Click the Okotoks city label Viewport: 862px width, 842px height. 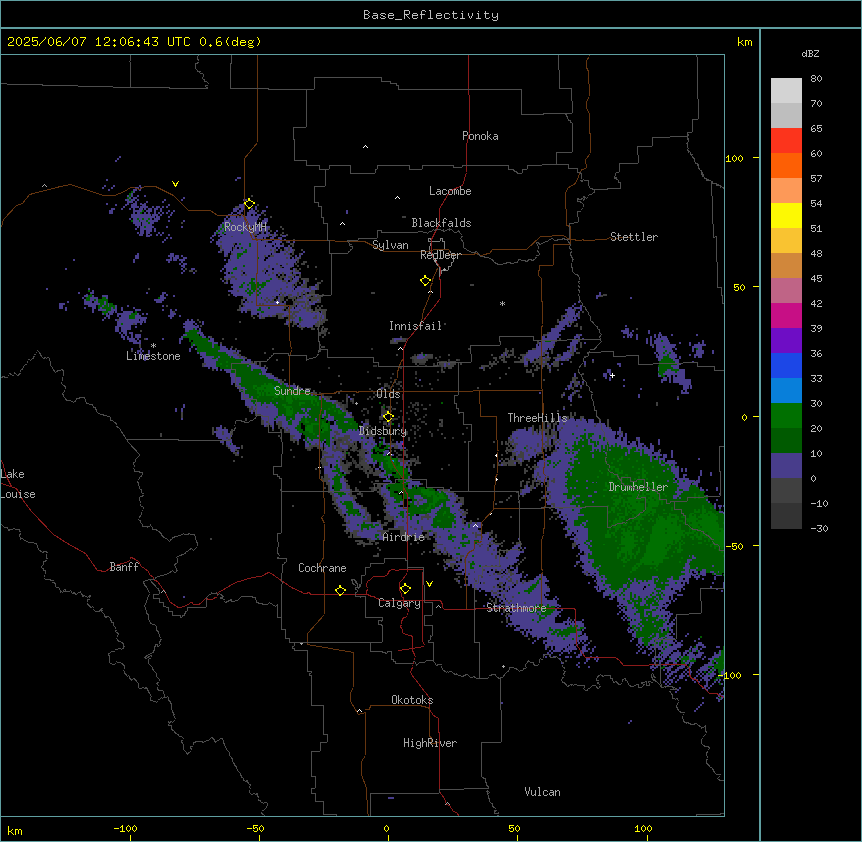point(412,700)
